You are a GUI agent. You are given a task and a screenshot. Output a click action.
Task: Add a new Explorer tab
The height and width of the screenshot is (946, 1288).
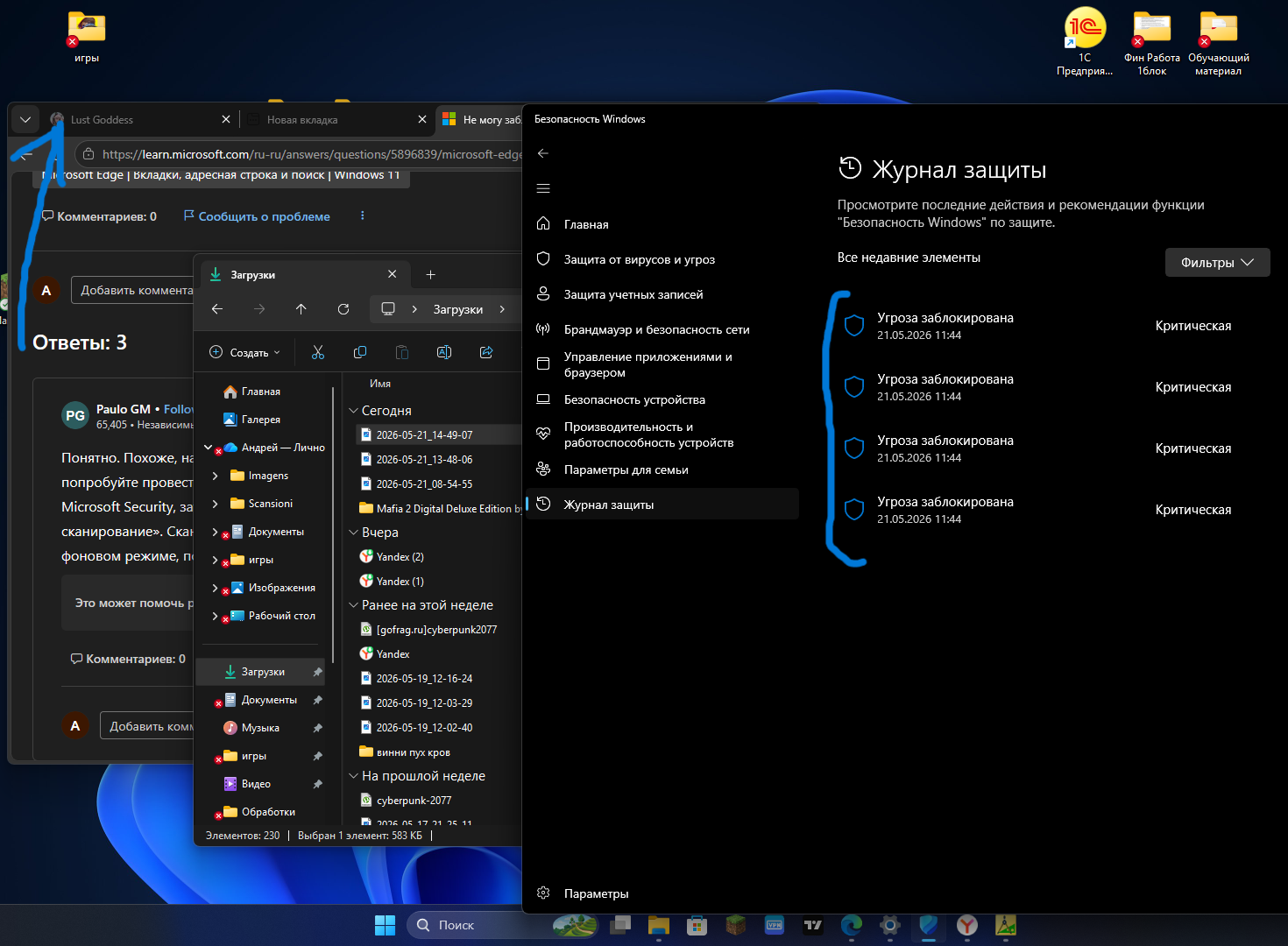coord(430,274)
